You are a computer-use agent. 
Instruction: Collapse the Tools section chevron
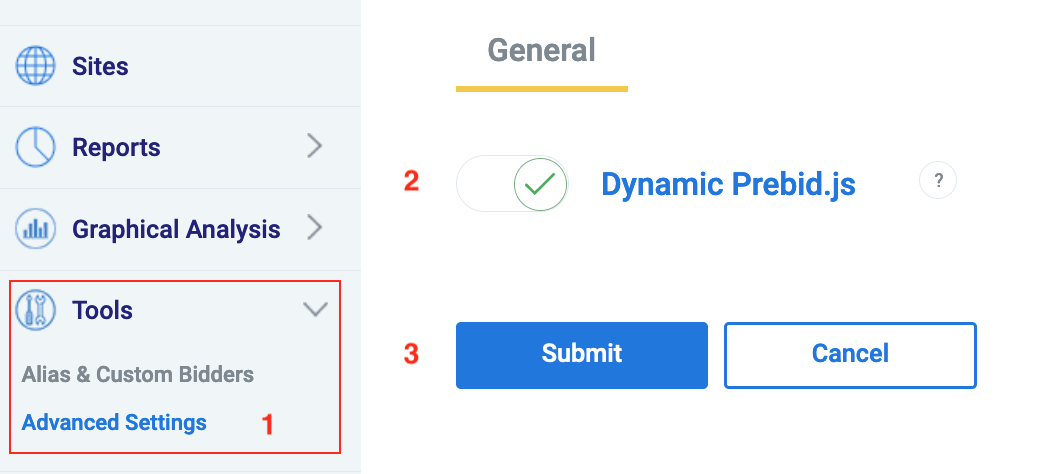(x=315, y=310)
